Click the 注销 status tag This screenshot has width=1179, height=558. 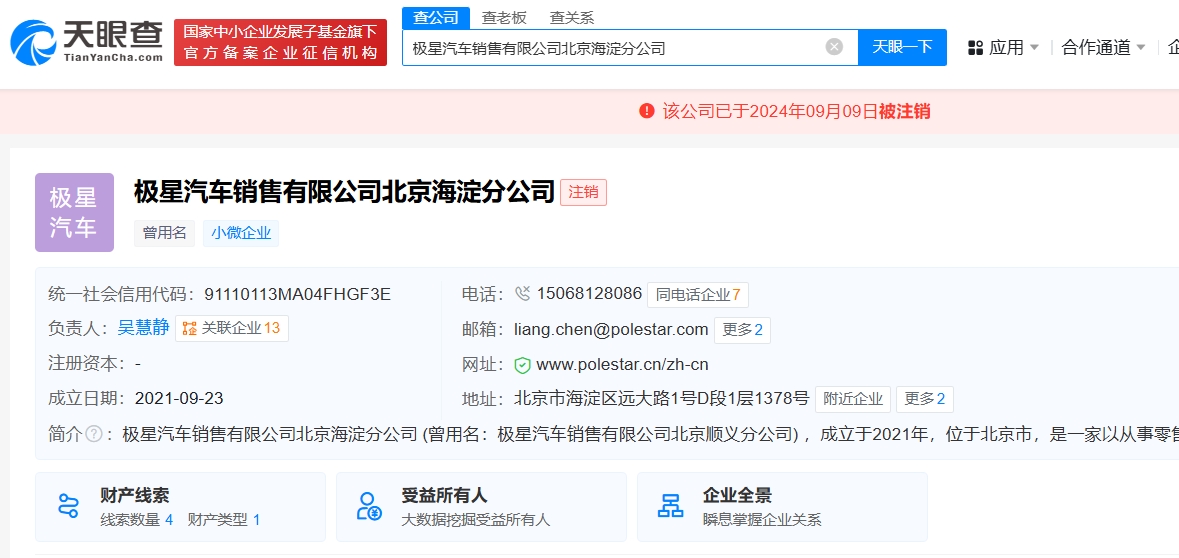click(x=583, y=193)
